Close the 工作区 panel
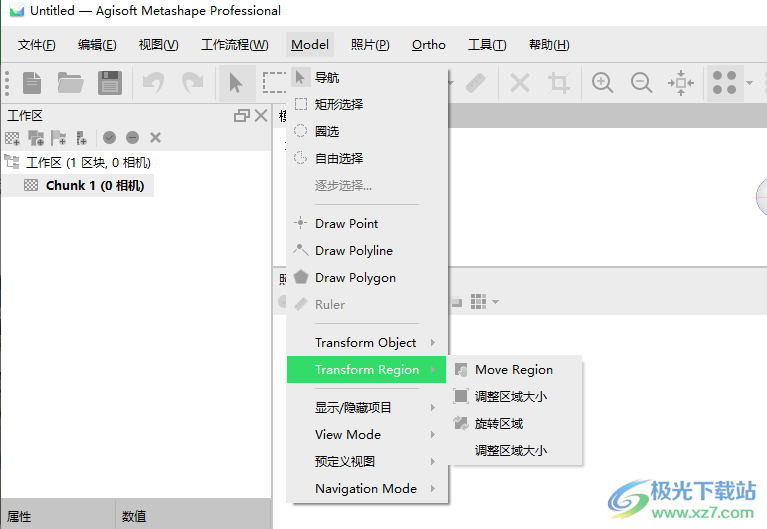This screenshot has height=529, width=767. (261, 116)
